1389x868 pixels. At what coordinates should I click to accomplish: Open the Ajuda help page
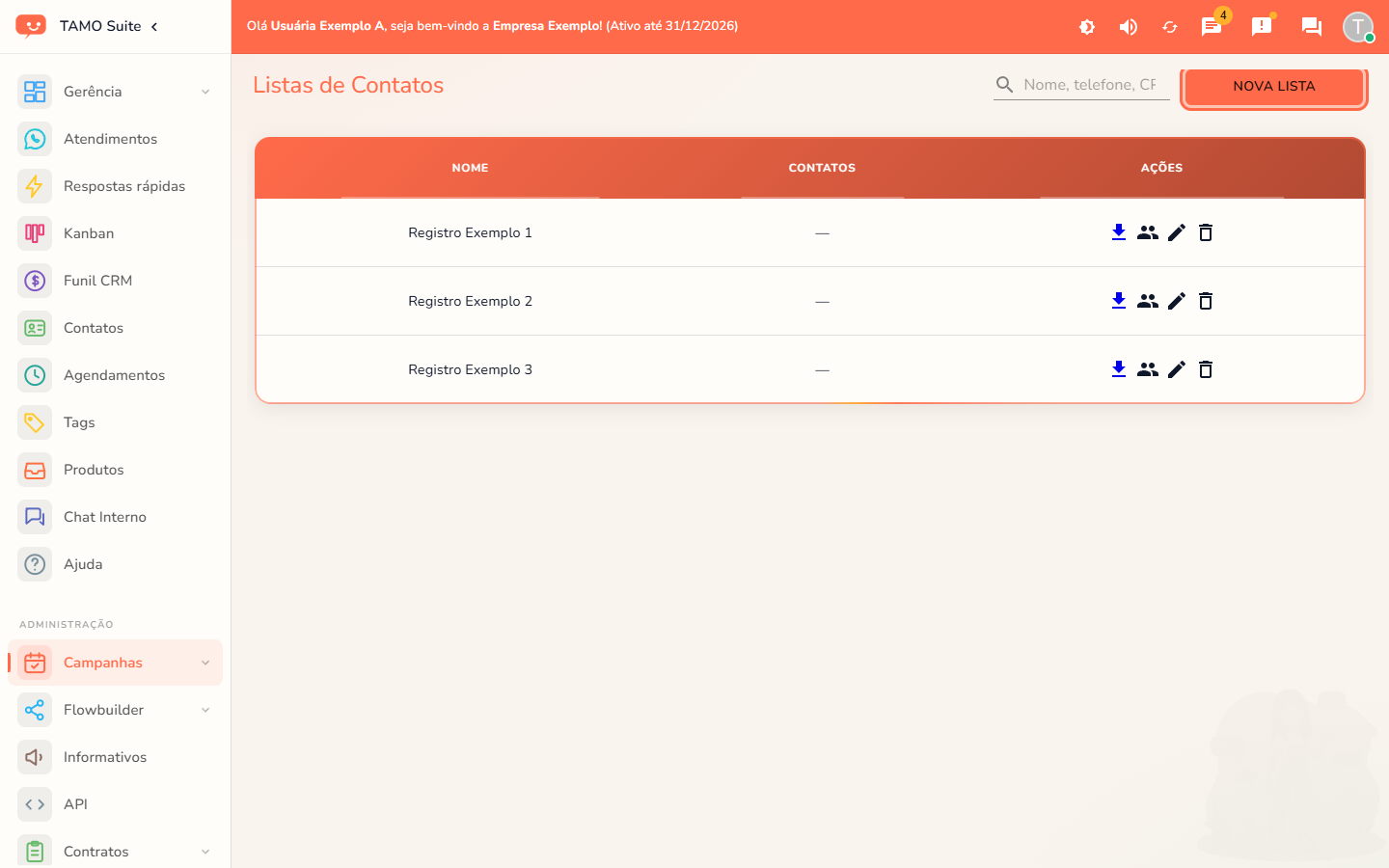pyautogui.click(x=116, y=564)
